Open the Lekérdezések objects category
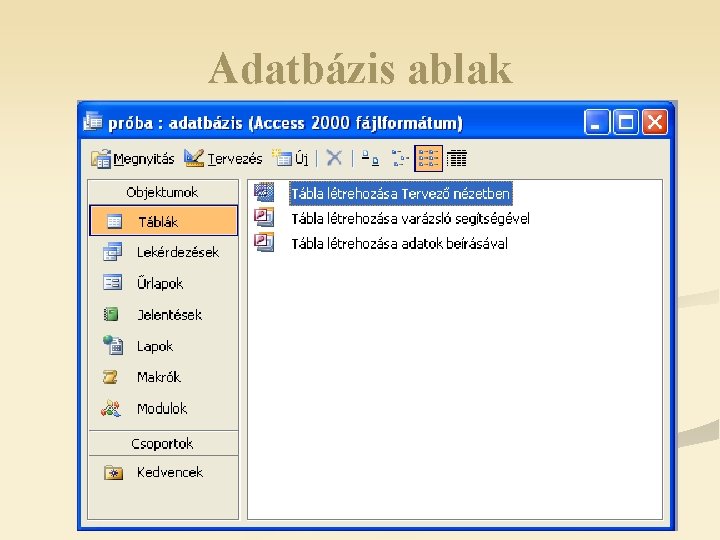 pos(163,252)
